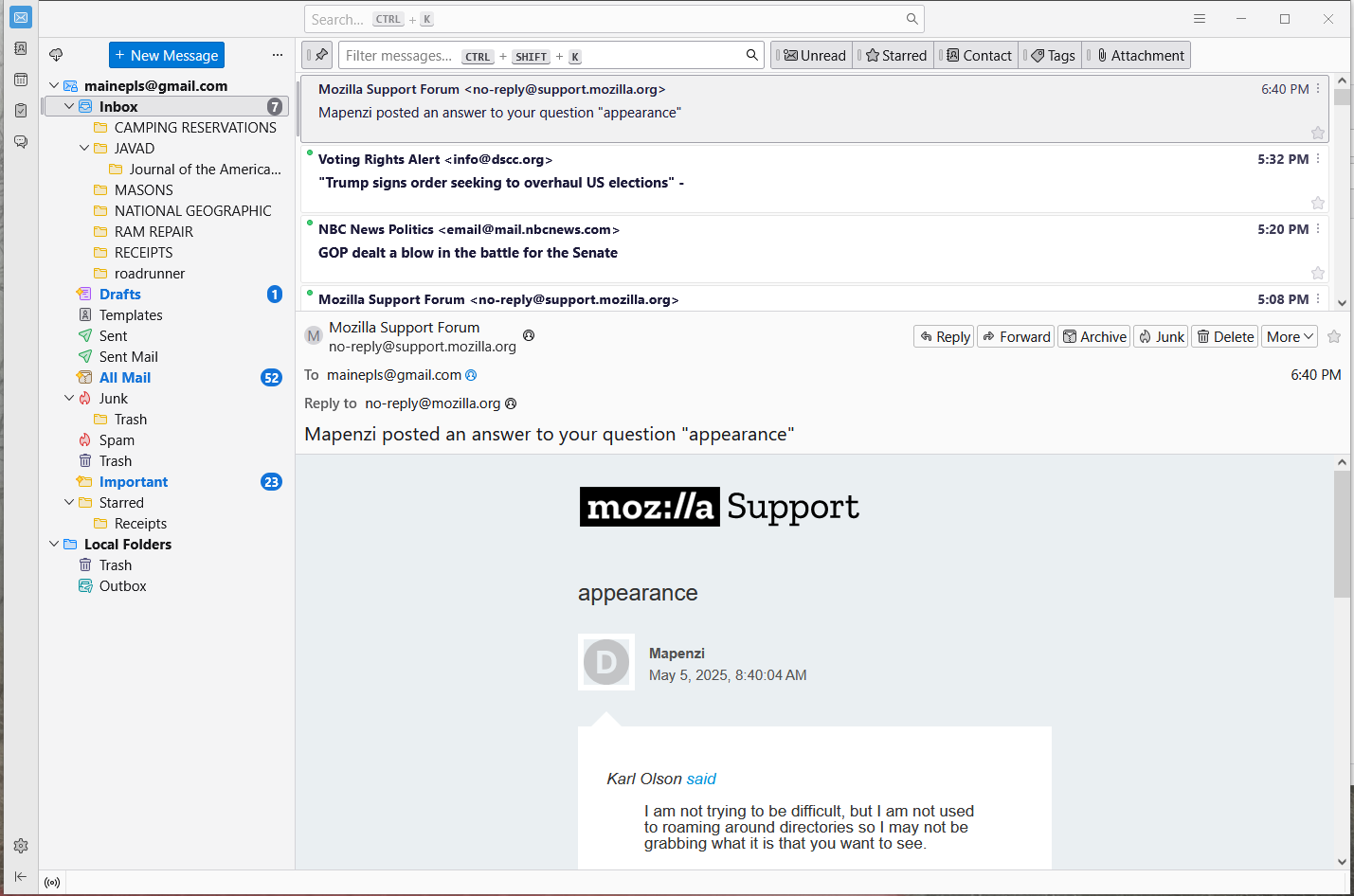Open the Calendar space
Viewport: 1354px width, 896px height.
point(21,80)
